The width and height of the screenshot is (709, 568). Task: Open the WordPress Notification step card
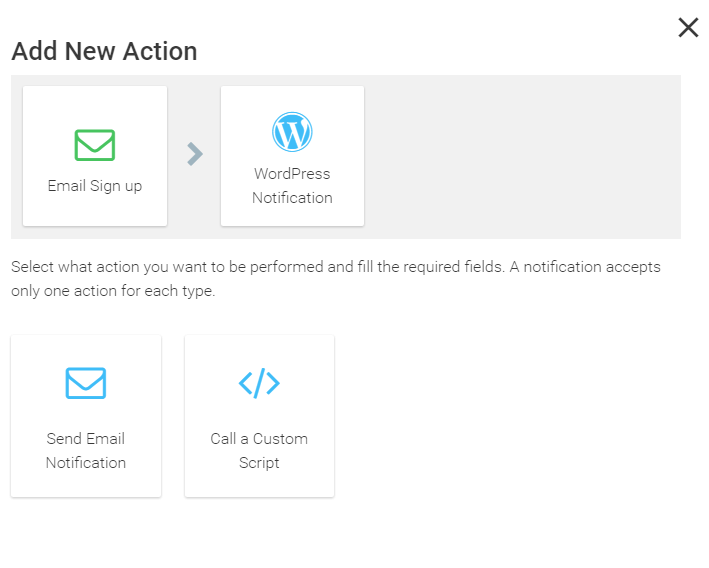(292, 156)
